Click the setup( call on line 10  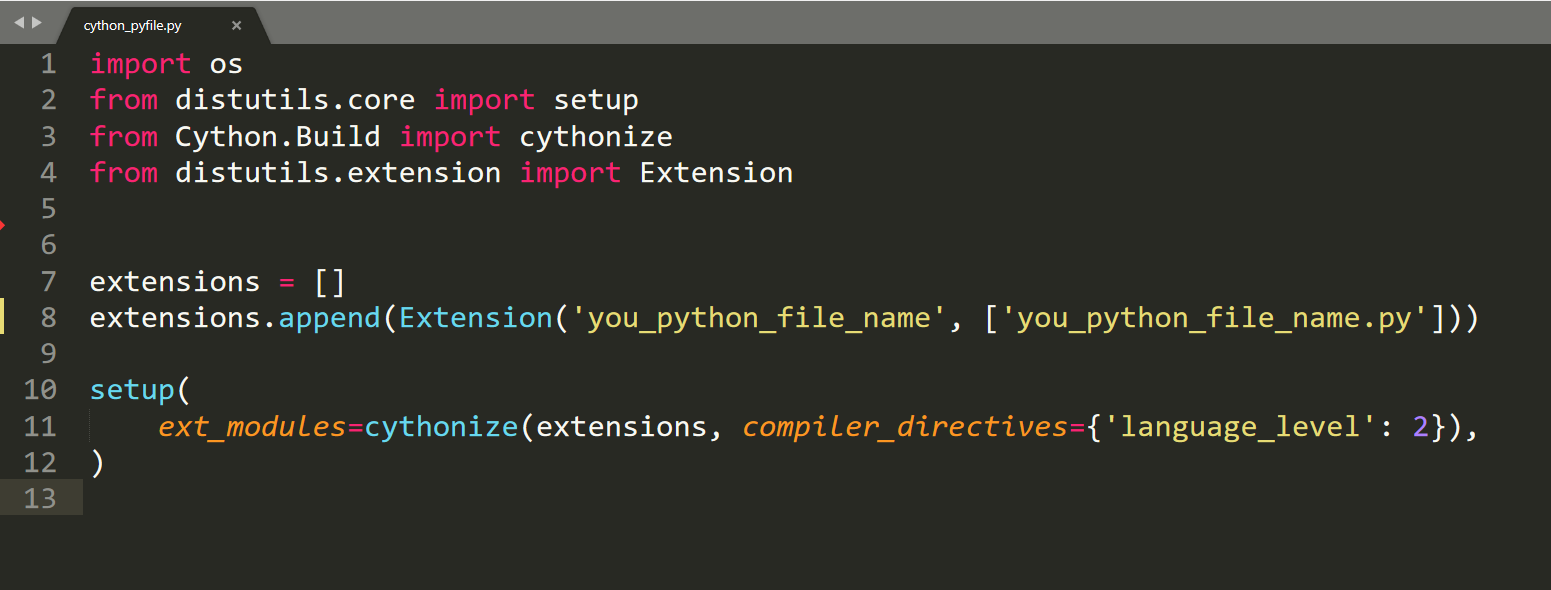tap(140, 391)
